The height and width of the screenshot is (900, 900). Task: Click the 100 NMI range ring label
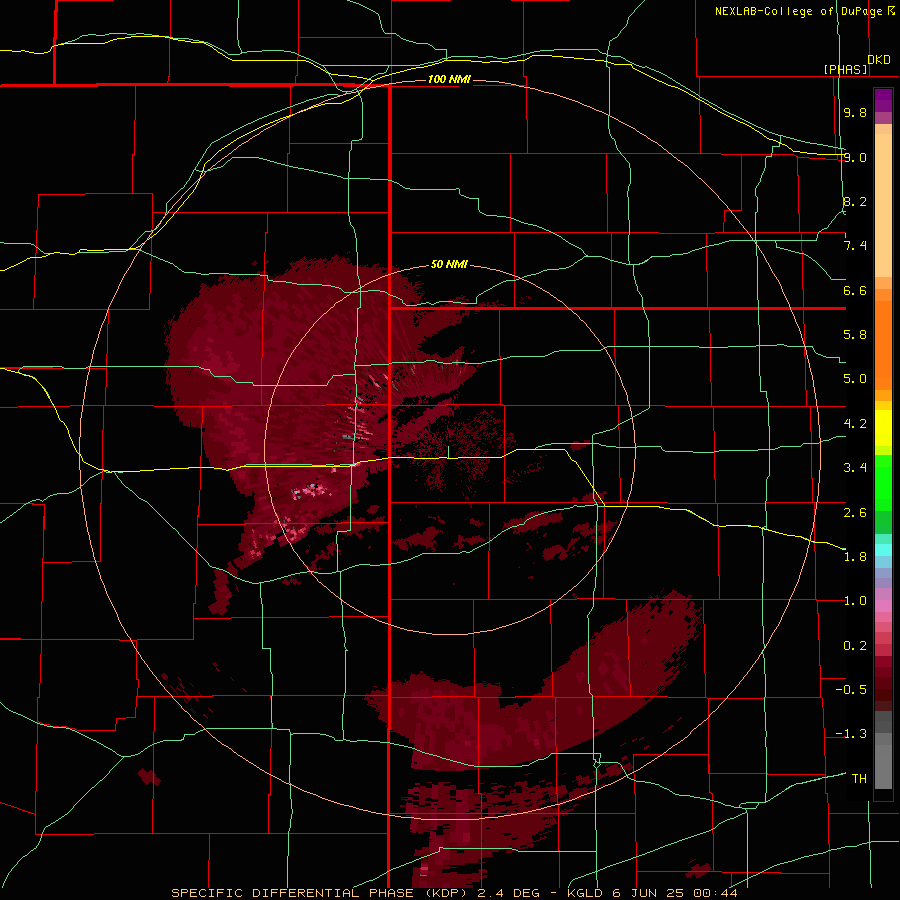point(449,79)
